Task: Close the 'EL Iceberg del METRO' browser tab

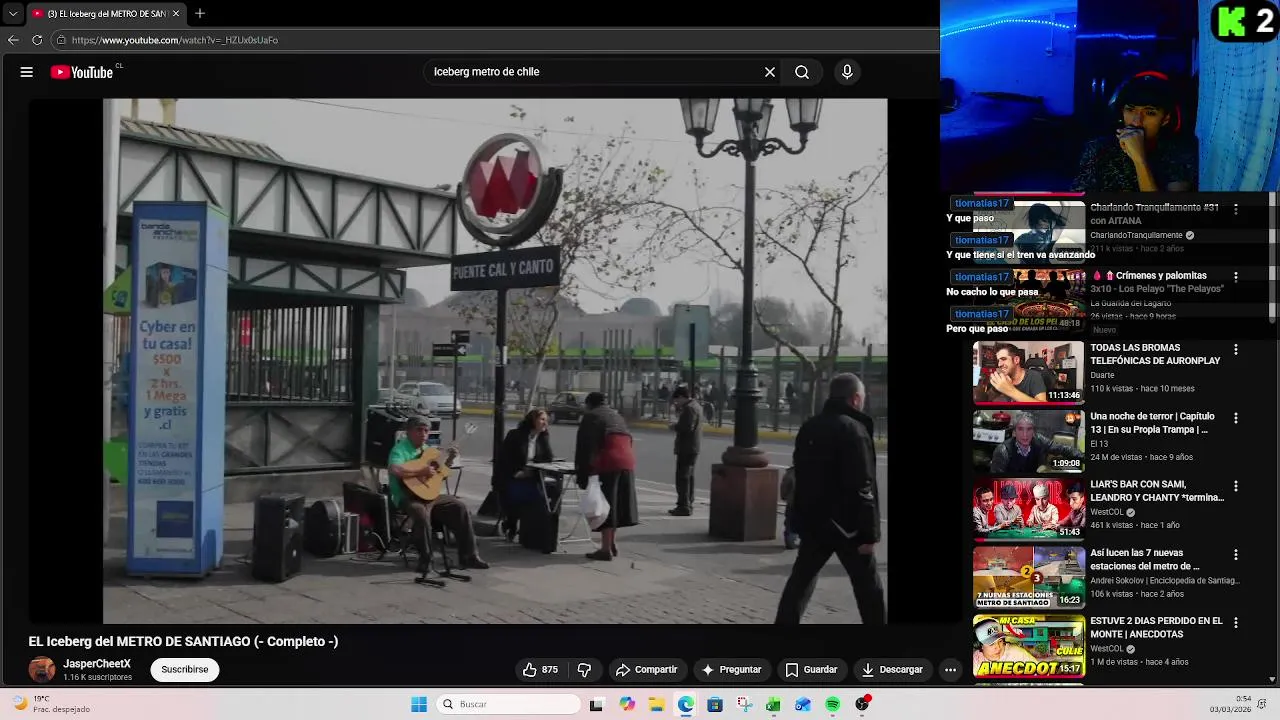Action: [x=176, y=14]
